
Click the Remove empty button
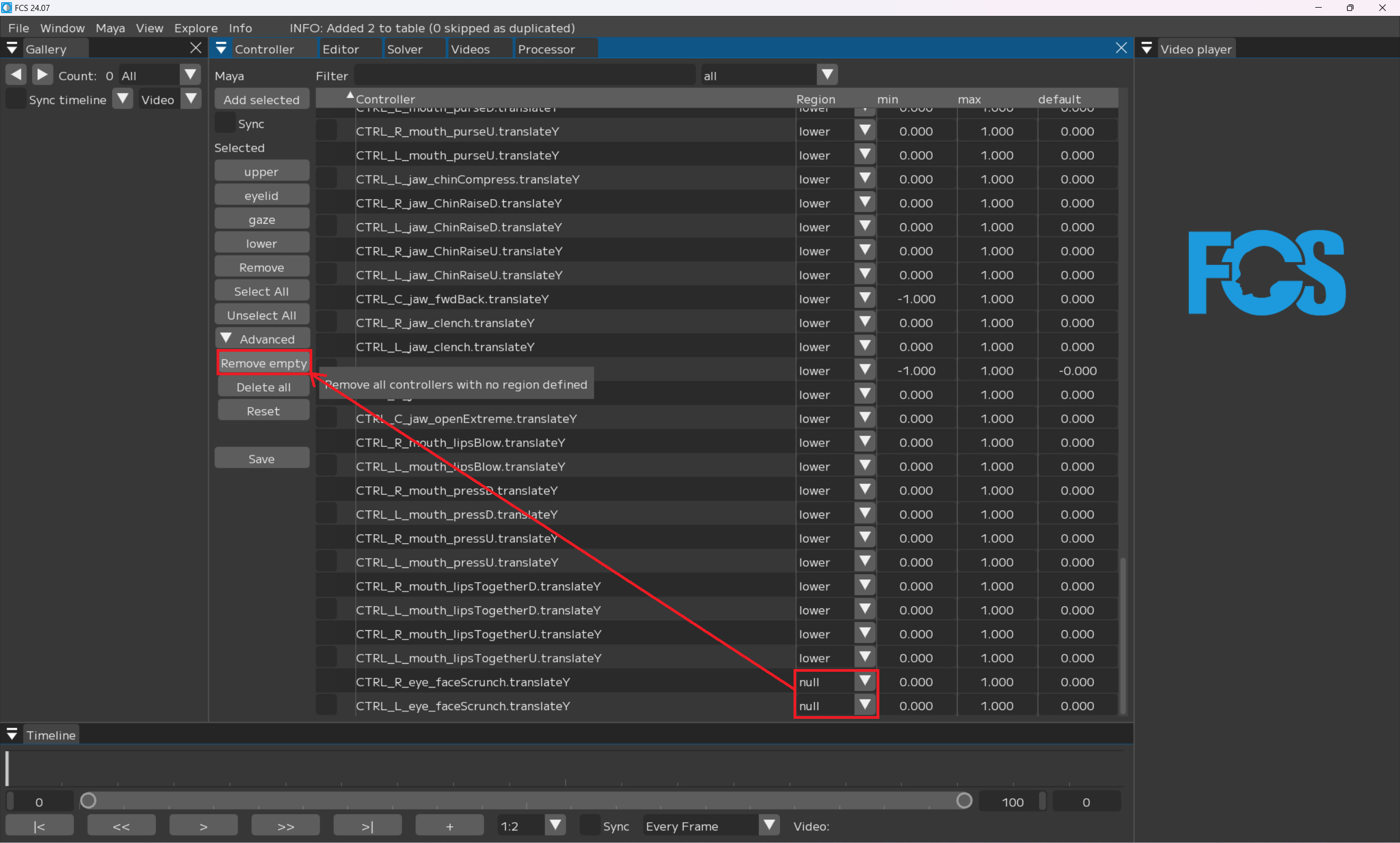click(264, 363)
